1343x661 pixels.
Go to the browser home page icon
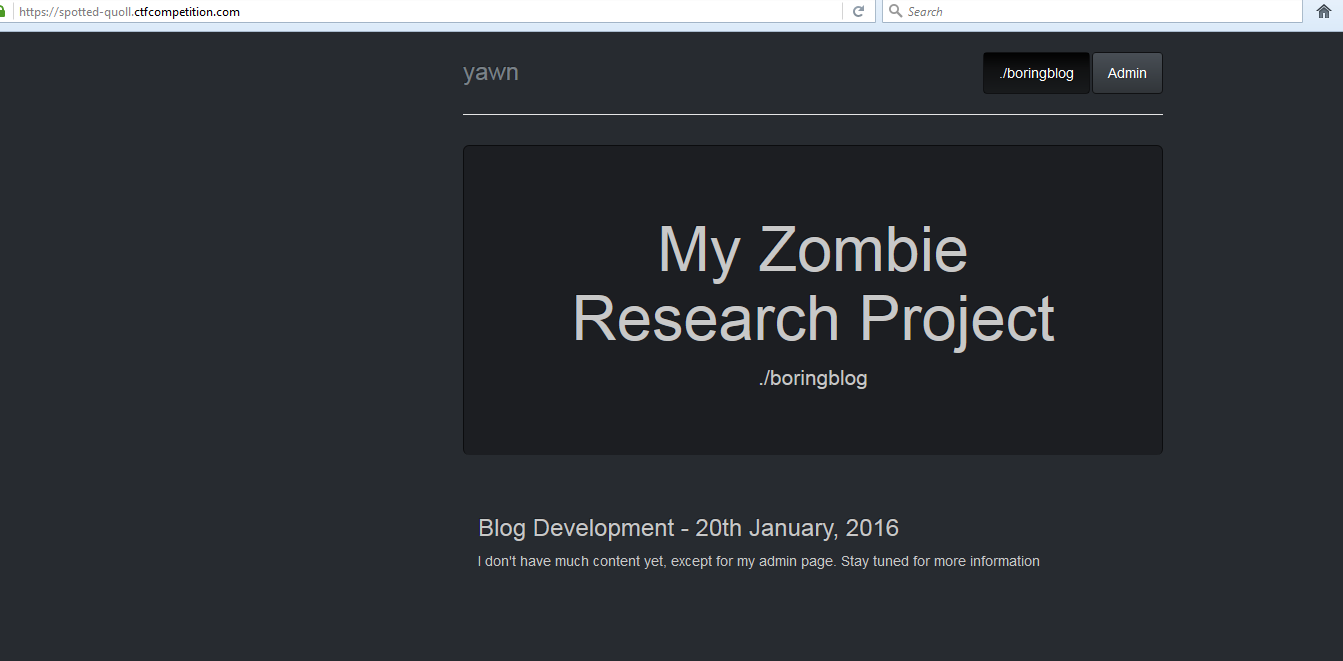(1324, 11)
